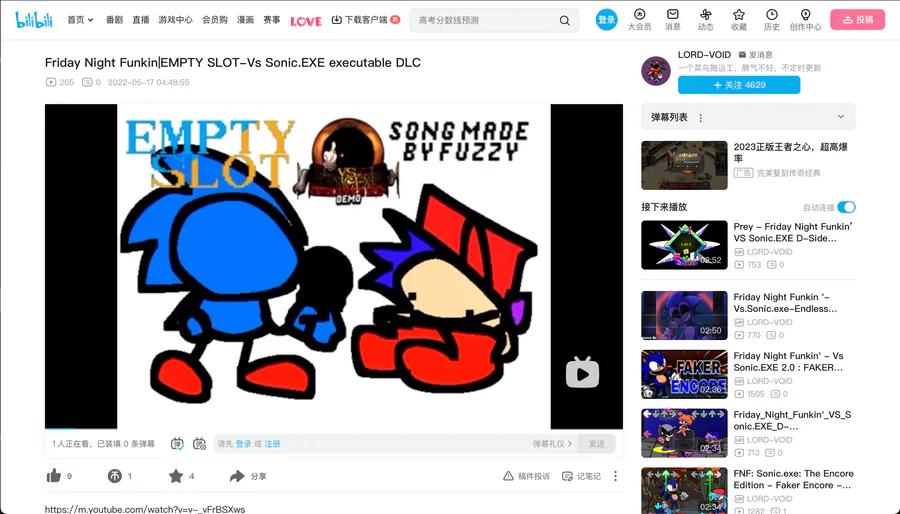Open Sonic.EXE 2.0 : FAKER title
The height and width of the screenshot is (514, 900).
coord(789,361)
